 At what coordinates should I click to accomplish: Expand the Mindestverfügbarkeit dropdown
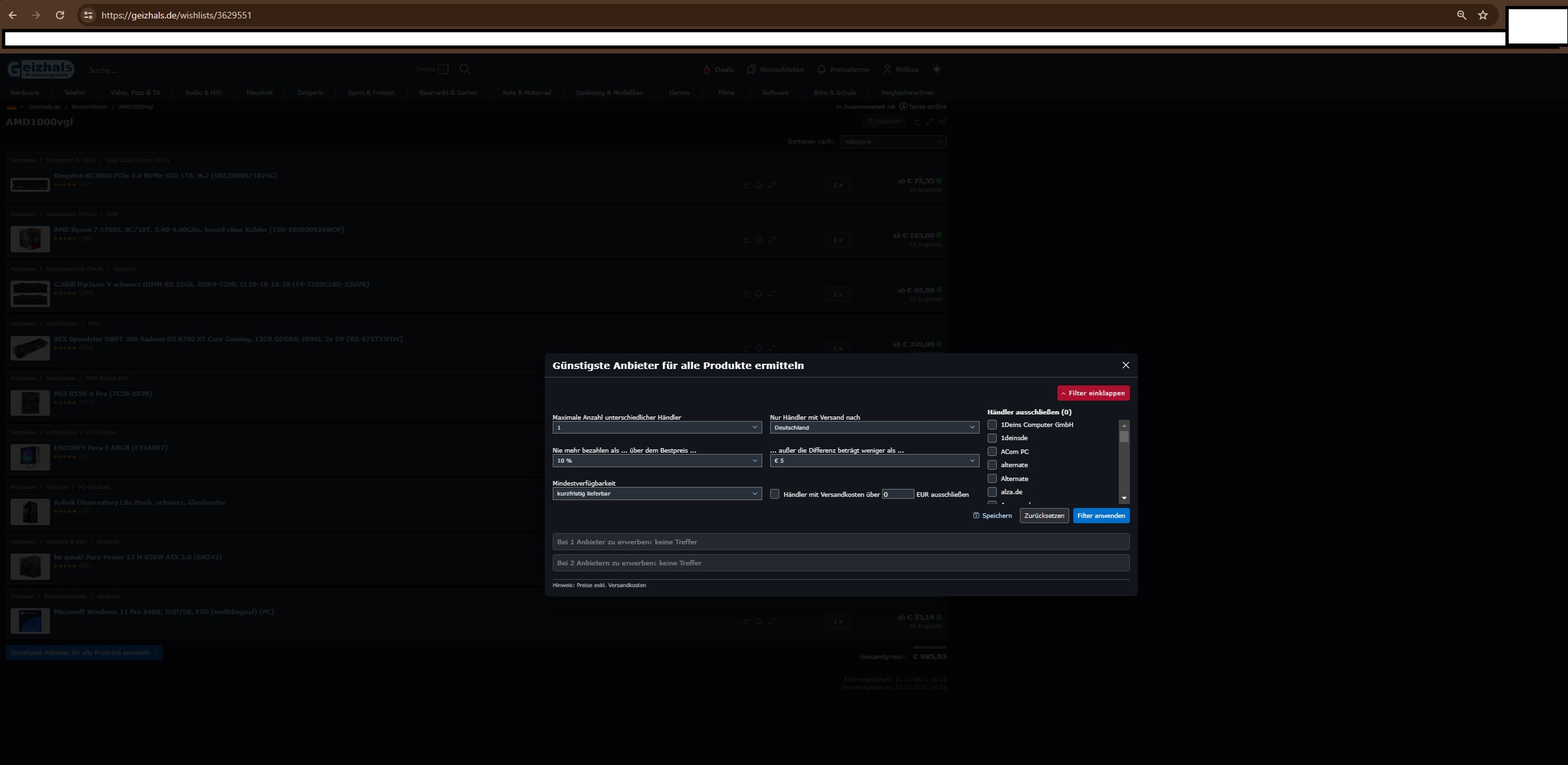(656, 494)
